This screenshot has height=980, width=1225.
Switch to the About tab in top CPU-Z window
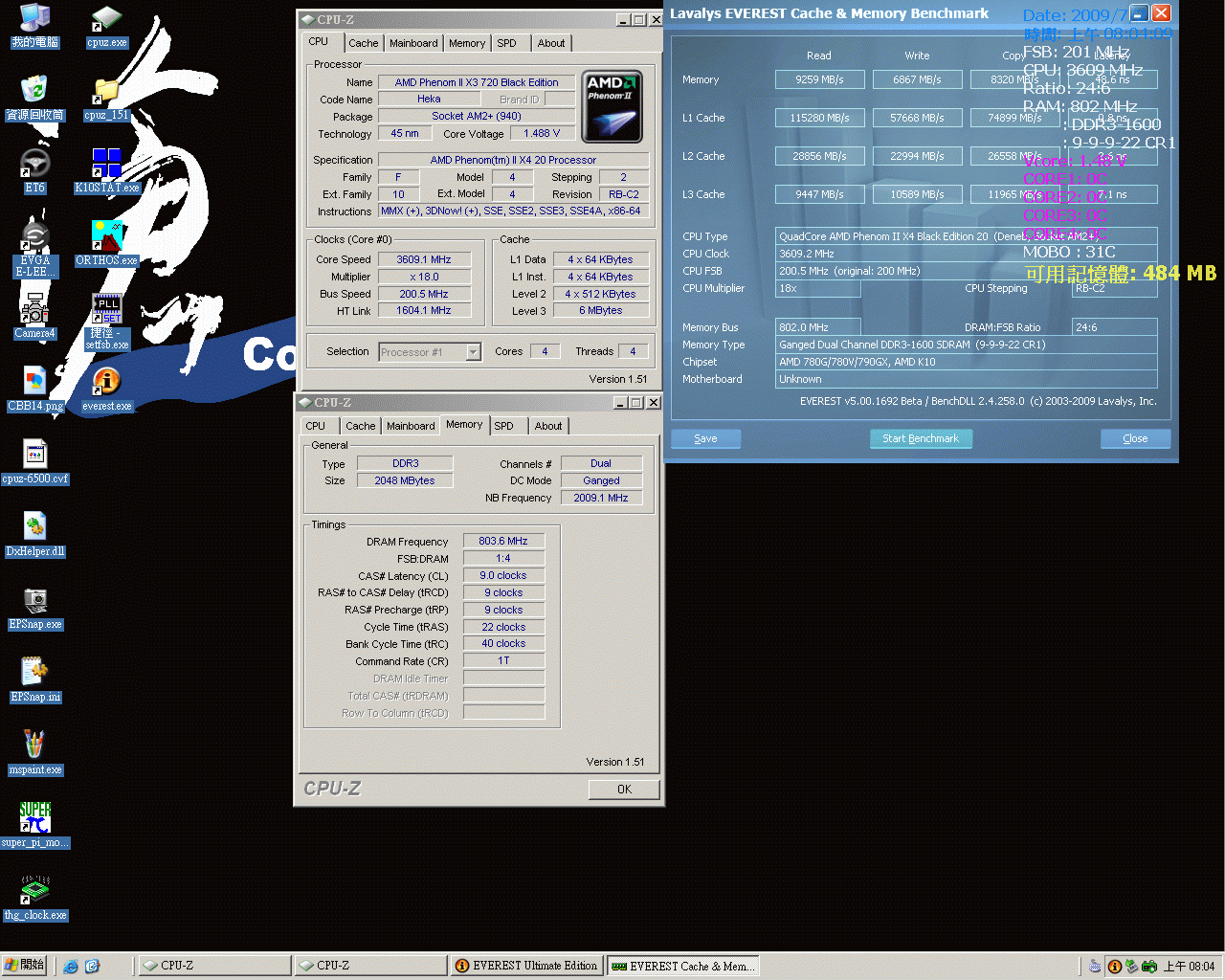(551, 43)
